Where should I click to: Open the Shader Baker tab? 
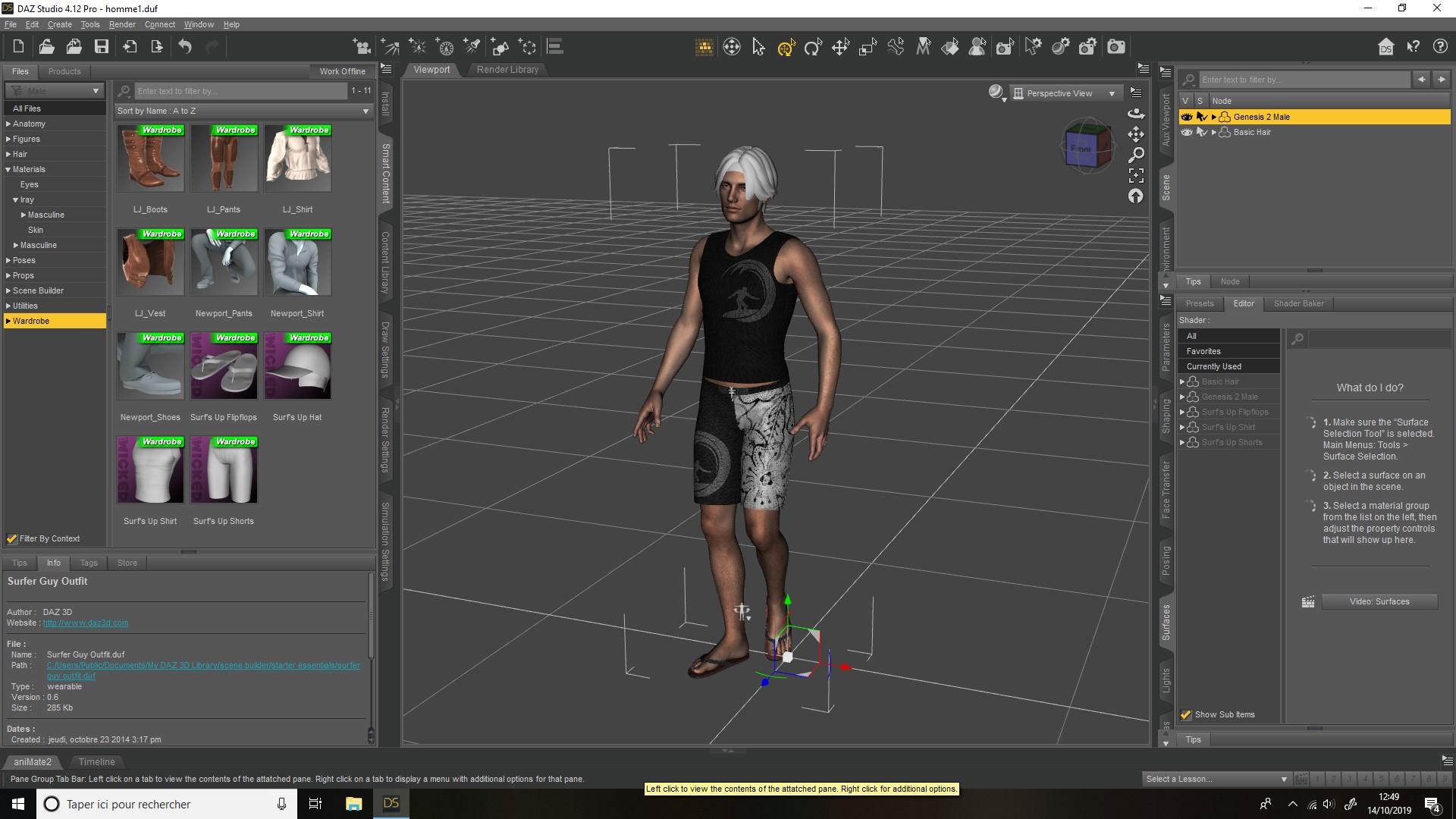click(x=1298, y=303)
